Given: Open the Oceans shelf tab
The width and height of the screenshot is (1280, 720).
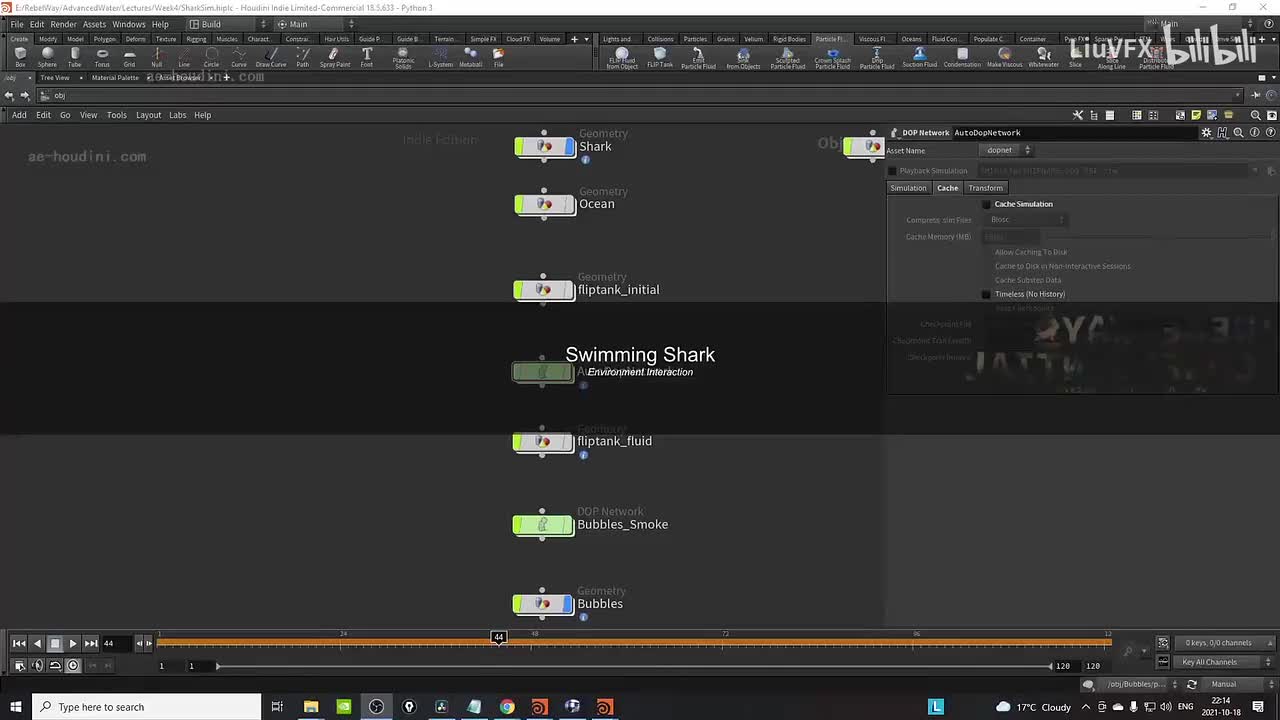Looking at the screenshot, I should click(x=911, y=39).
